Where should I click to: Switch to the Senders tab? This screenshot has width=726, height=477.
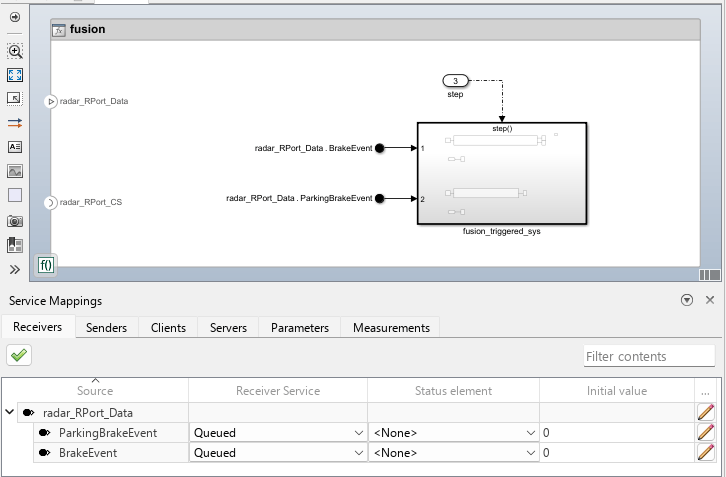tap(106, 327)
